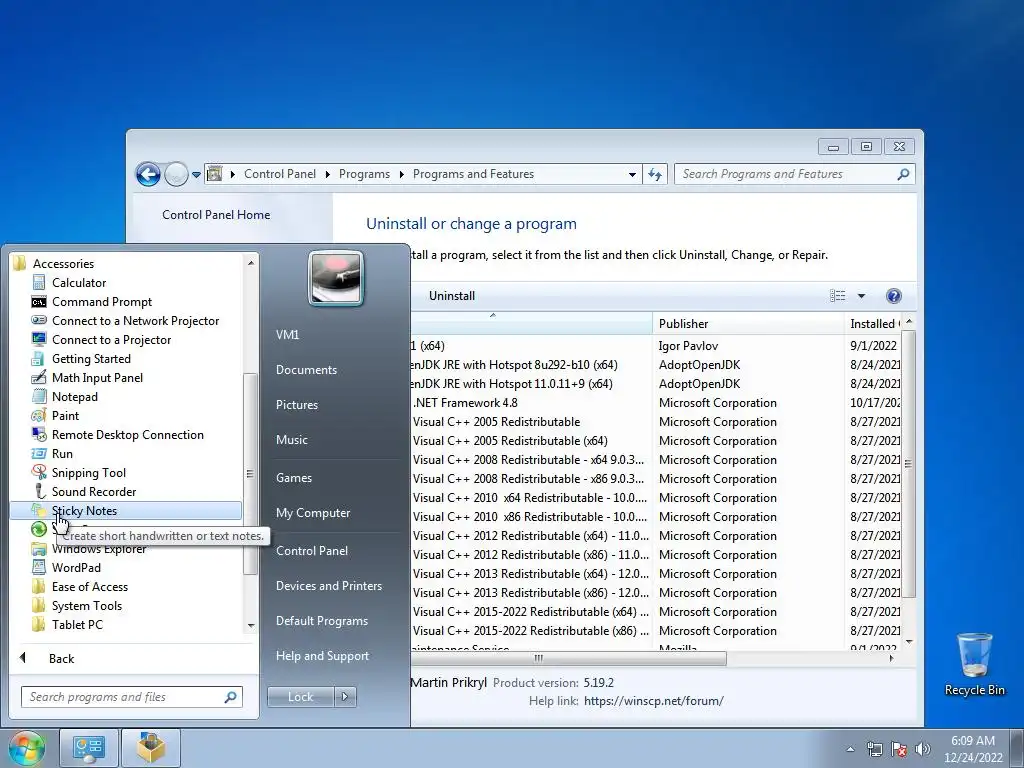The height and width of the screenshot is (768, 1024).
Task: Launch Snipping Tool
Action: 88,472
